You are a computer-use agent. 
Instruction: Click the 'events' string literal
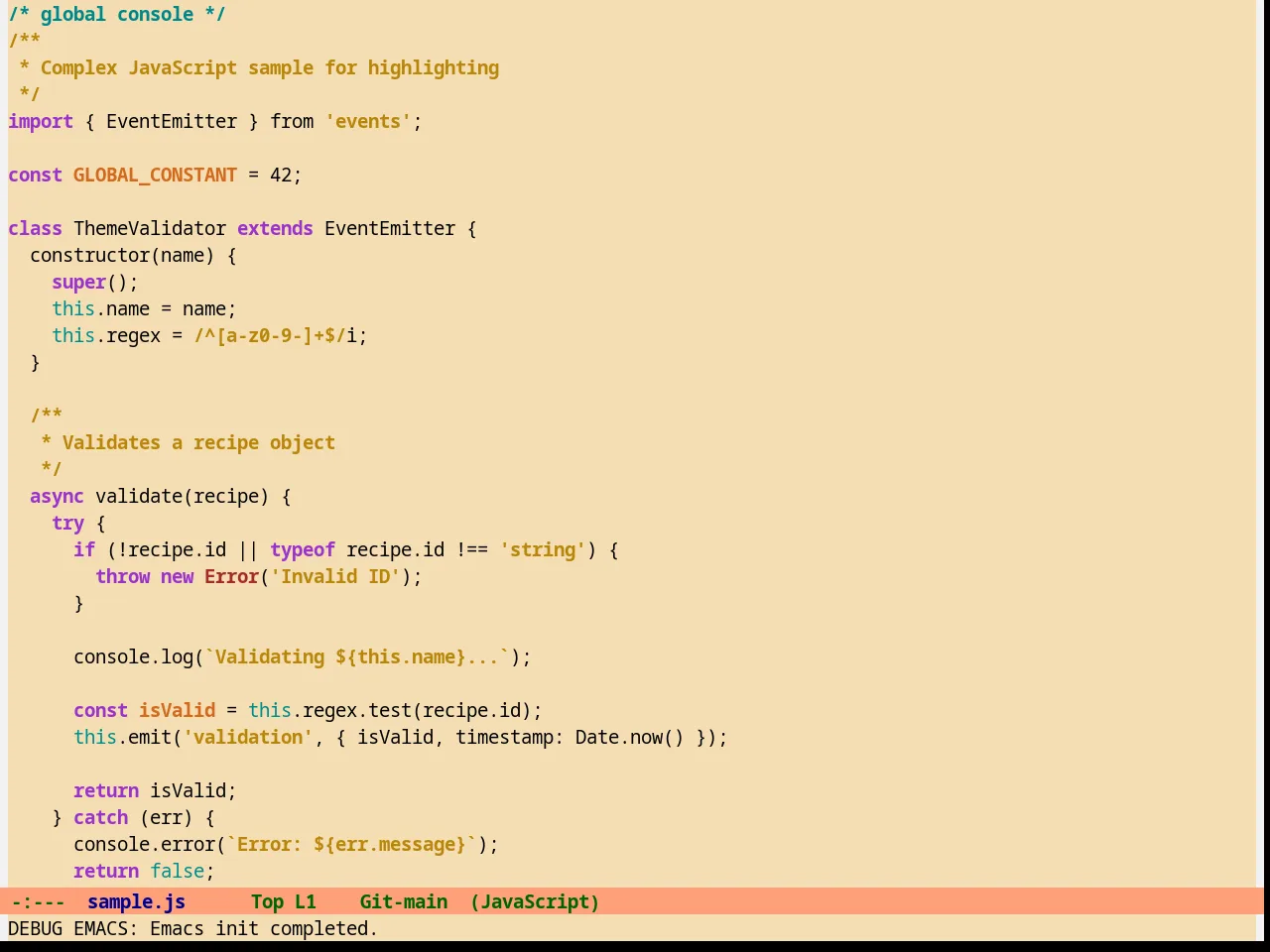point(368,121)
